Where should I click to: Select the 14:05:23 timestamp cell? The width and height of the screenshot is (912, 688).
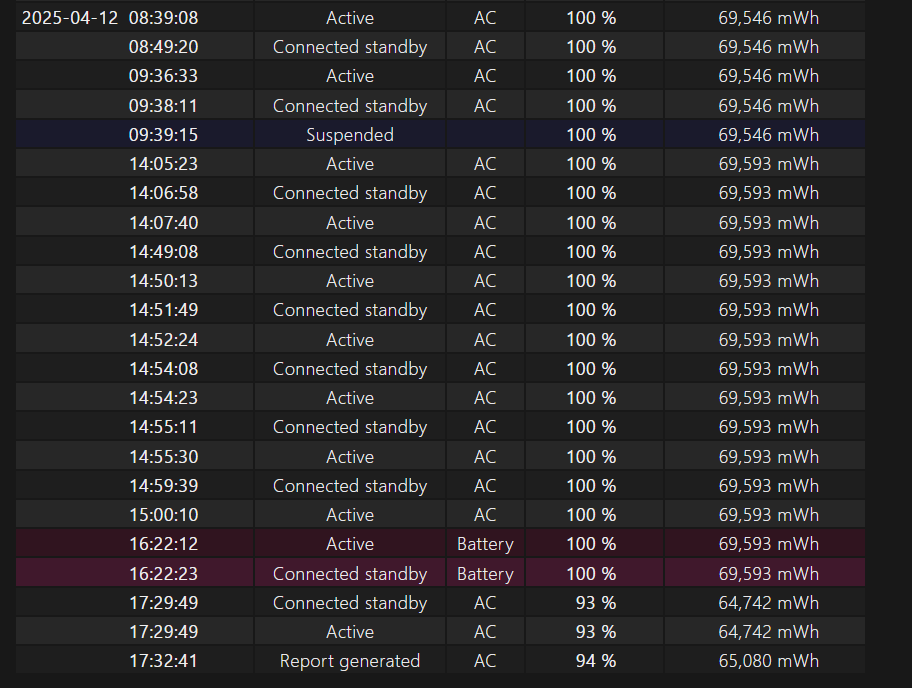[163, 164]
